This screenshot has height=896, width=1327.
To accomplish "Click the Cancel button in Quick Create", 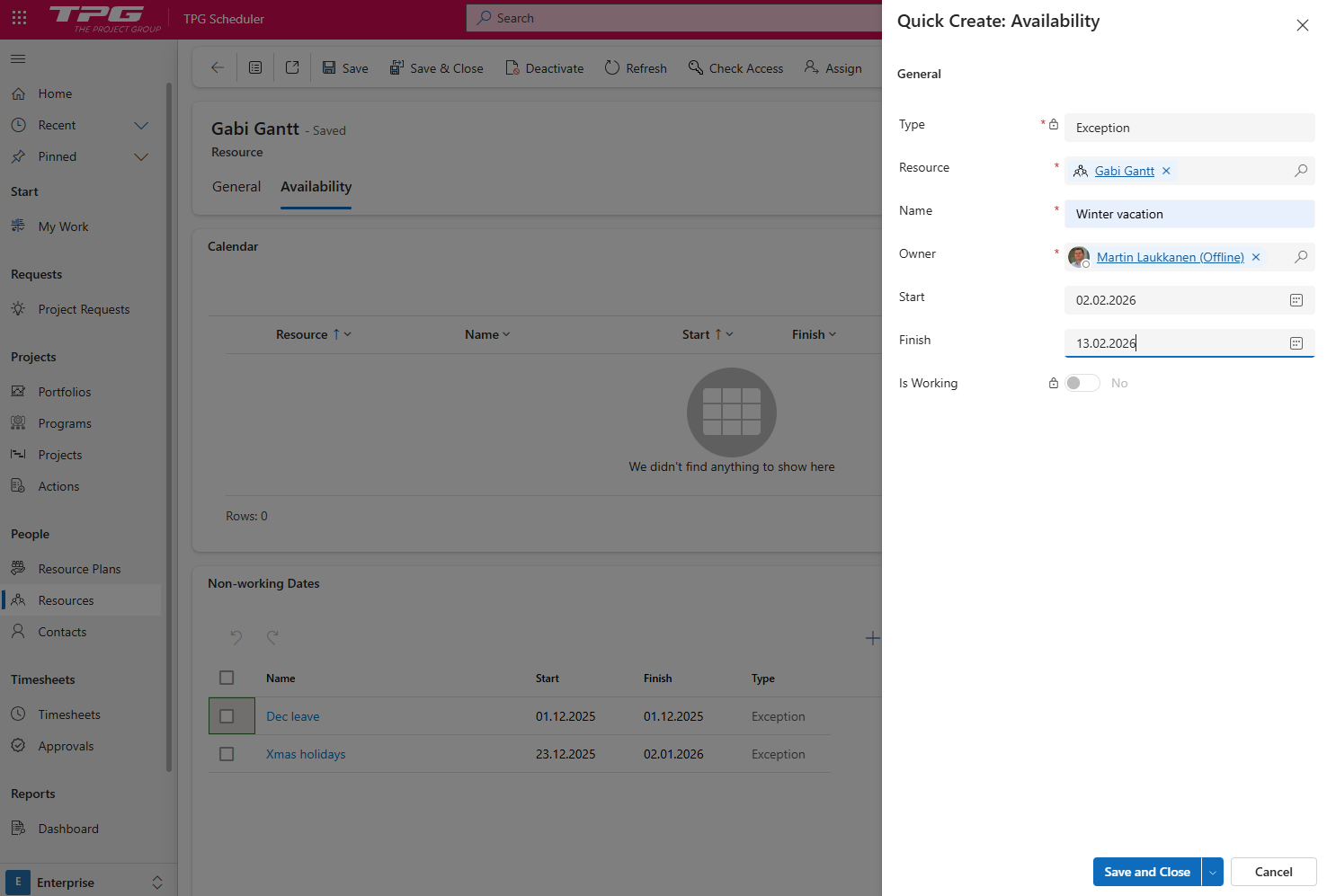I will (1272, 872).
